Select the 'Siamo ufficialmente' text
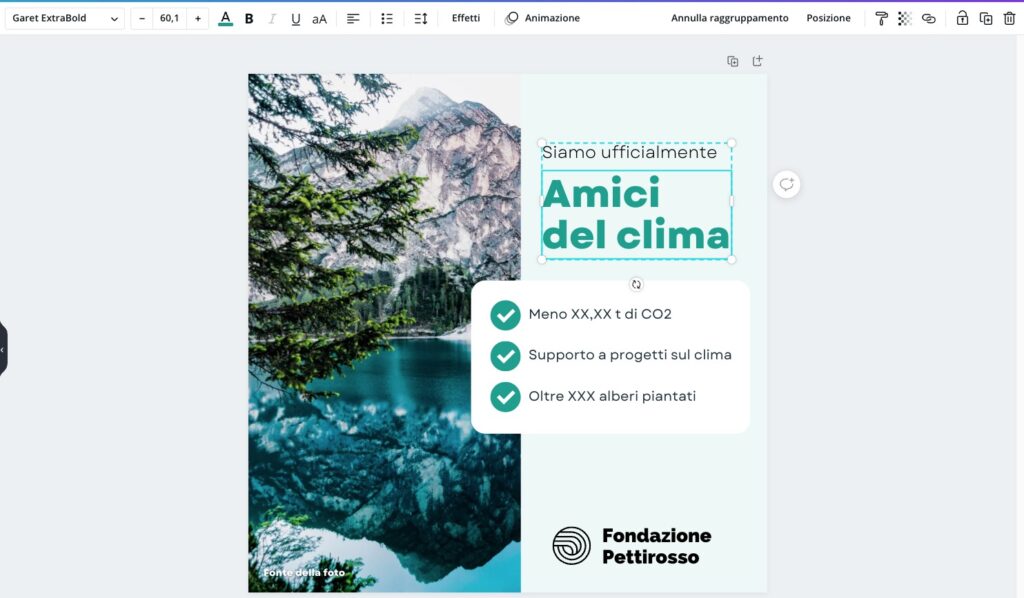The image size is (1024, 598). point(630,152)
